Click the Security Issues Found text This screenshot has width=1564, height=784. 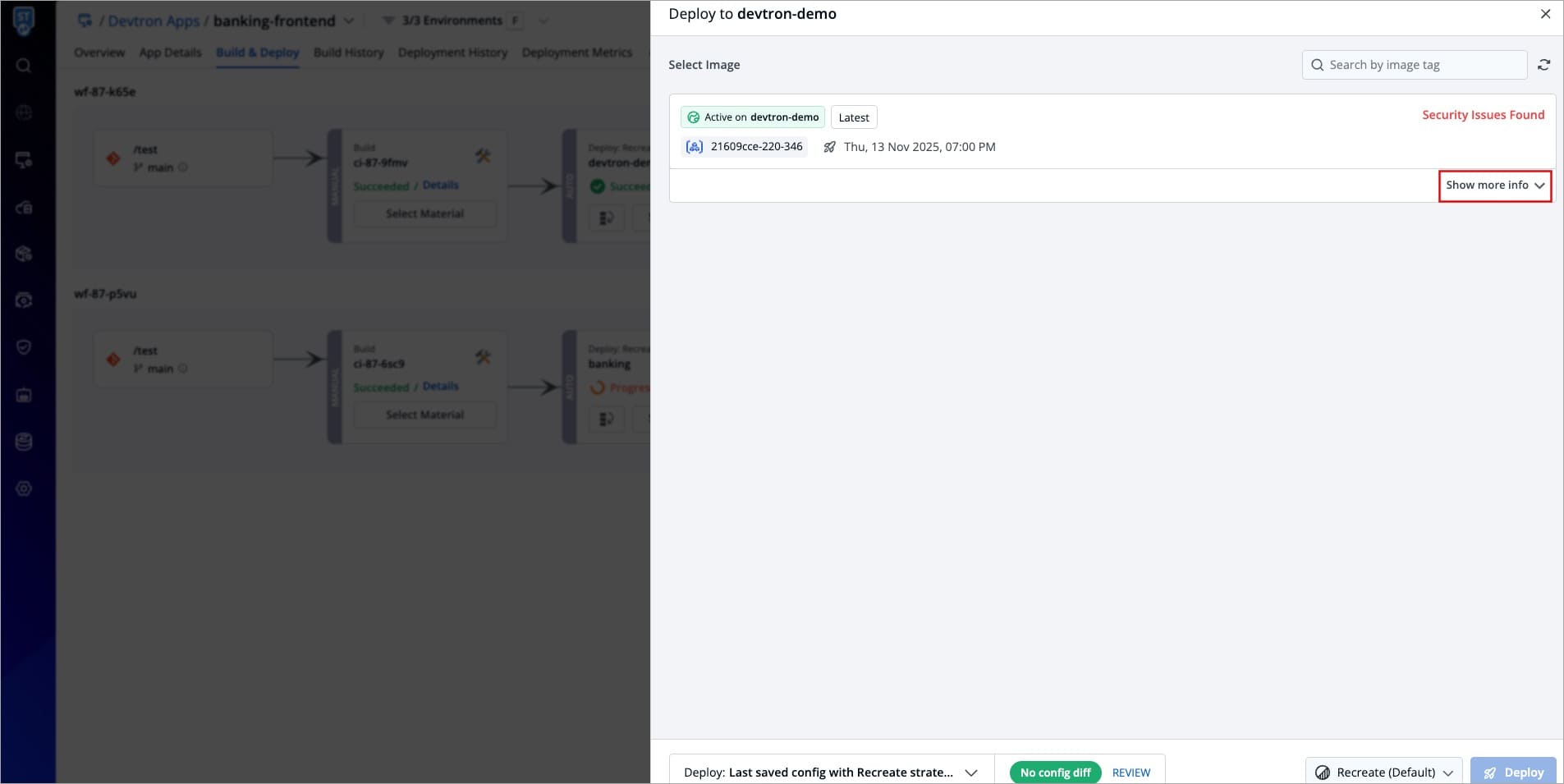[1483, 115]
